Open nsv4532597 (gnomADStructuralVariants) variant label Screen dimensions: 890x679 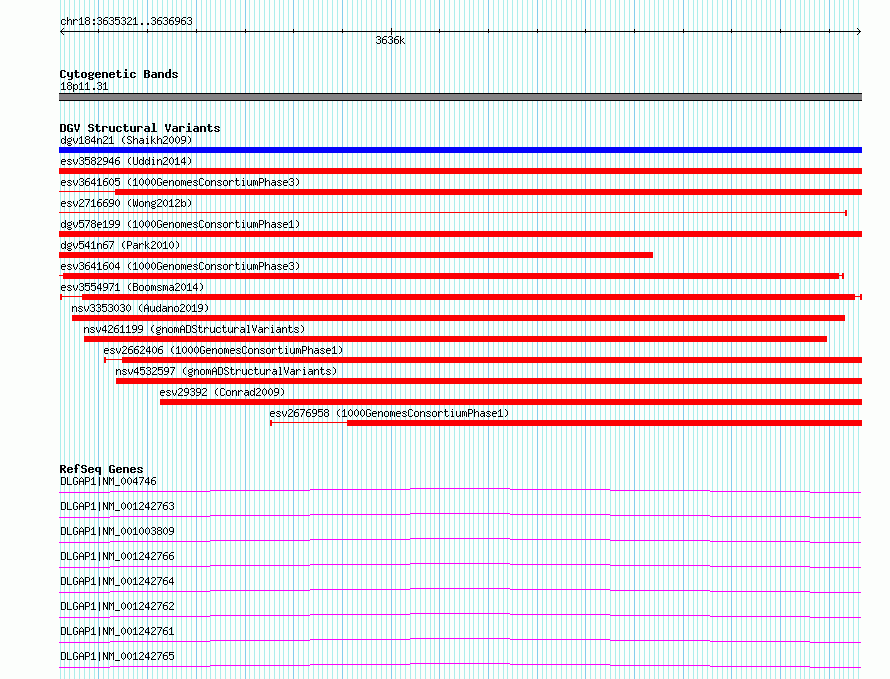(226, 371)
